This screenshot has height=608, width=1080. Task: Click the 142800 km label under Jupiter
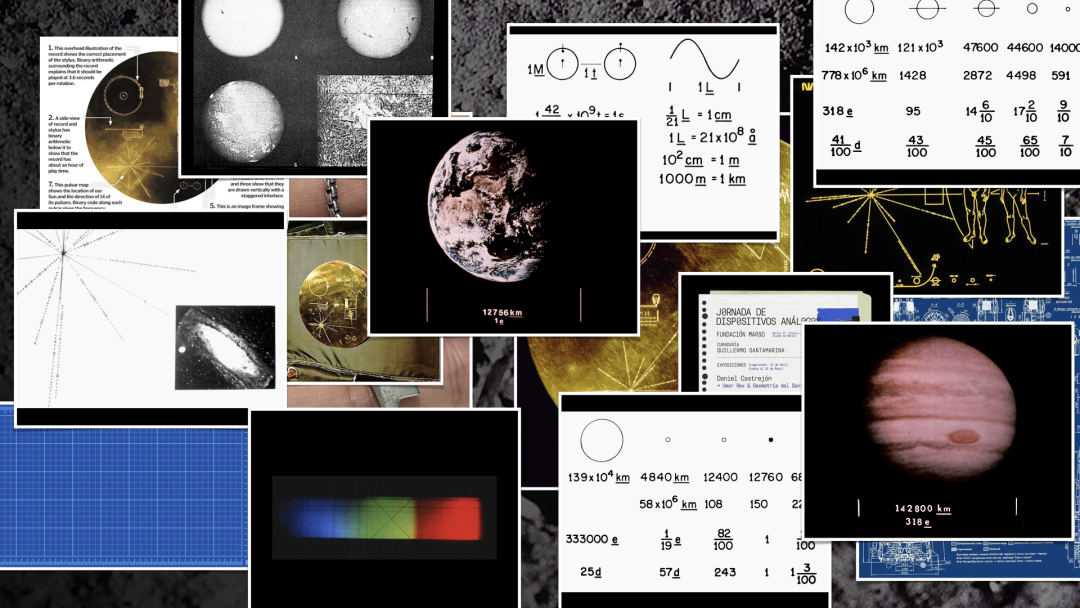[922, 508]
